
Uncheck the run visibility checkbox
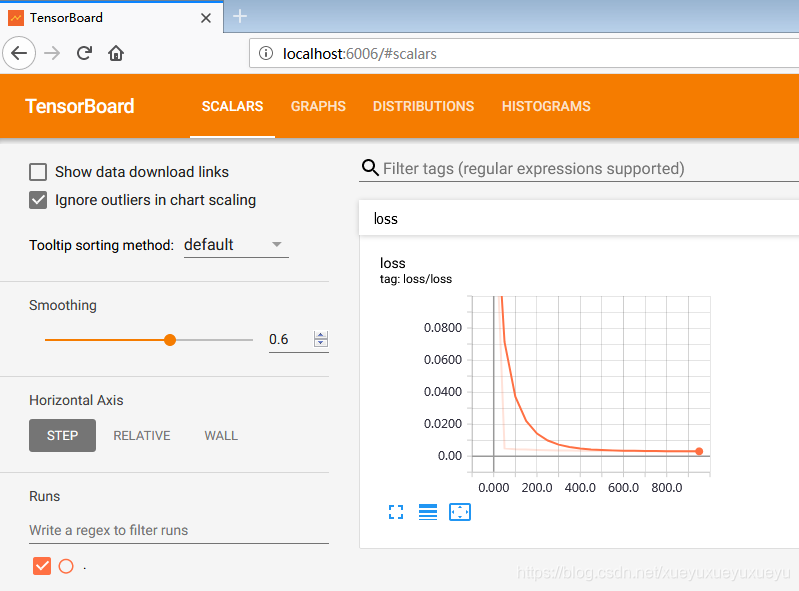click(42, 566)
